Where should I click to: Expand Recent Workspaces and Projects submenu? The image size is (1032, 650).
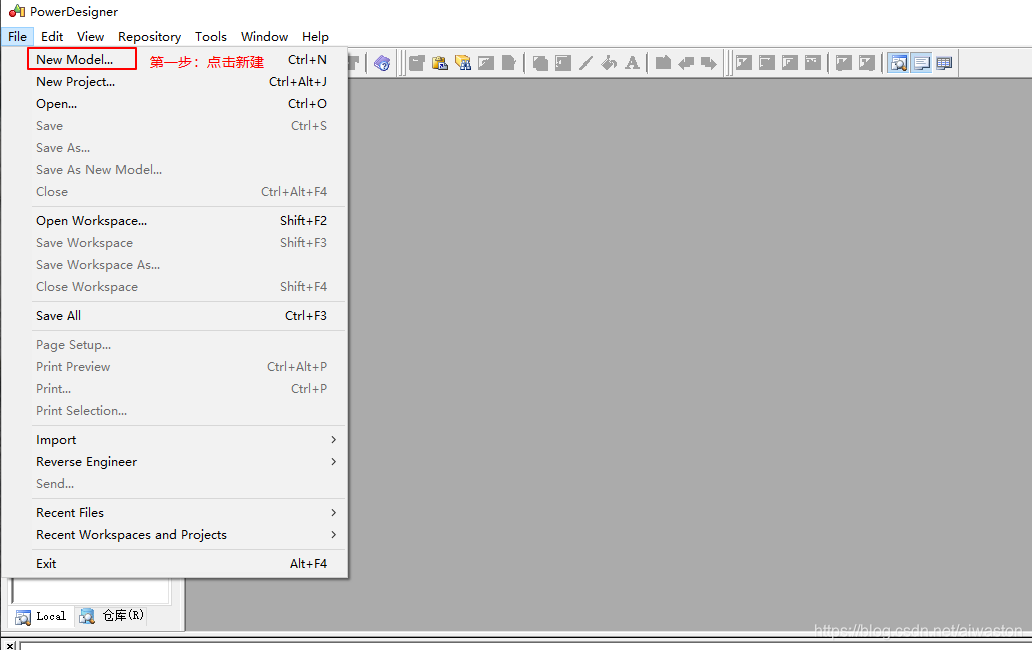pos(175,535)
